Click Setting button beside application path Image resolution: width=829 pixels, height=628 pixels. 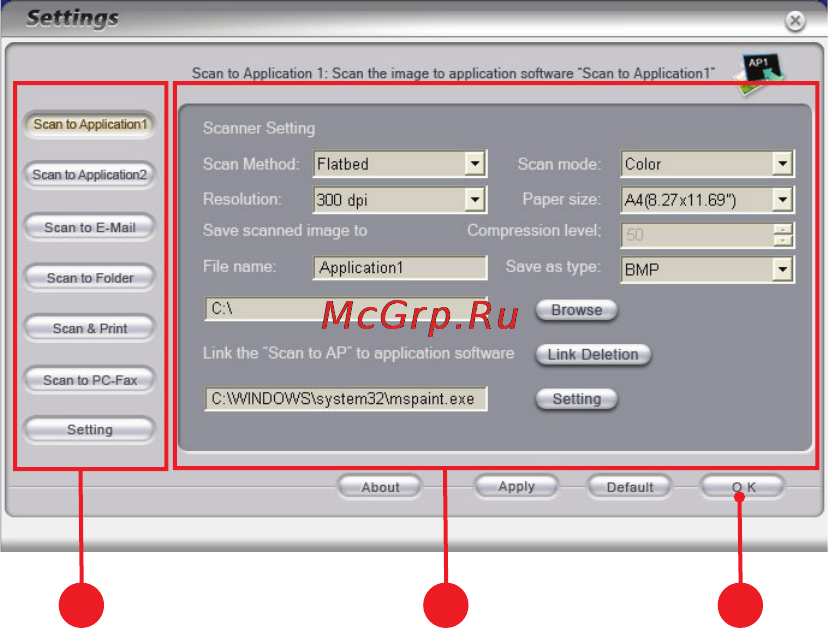click(576, 399)
